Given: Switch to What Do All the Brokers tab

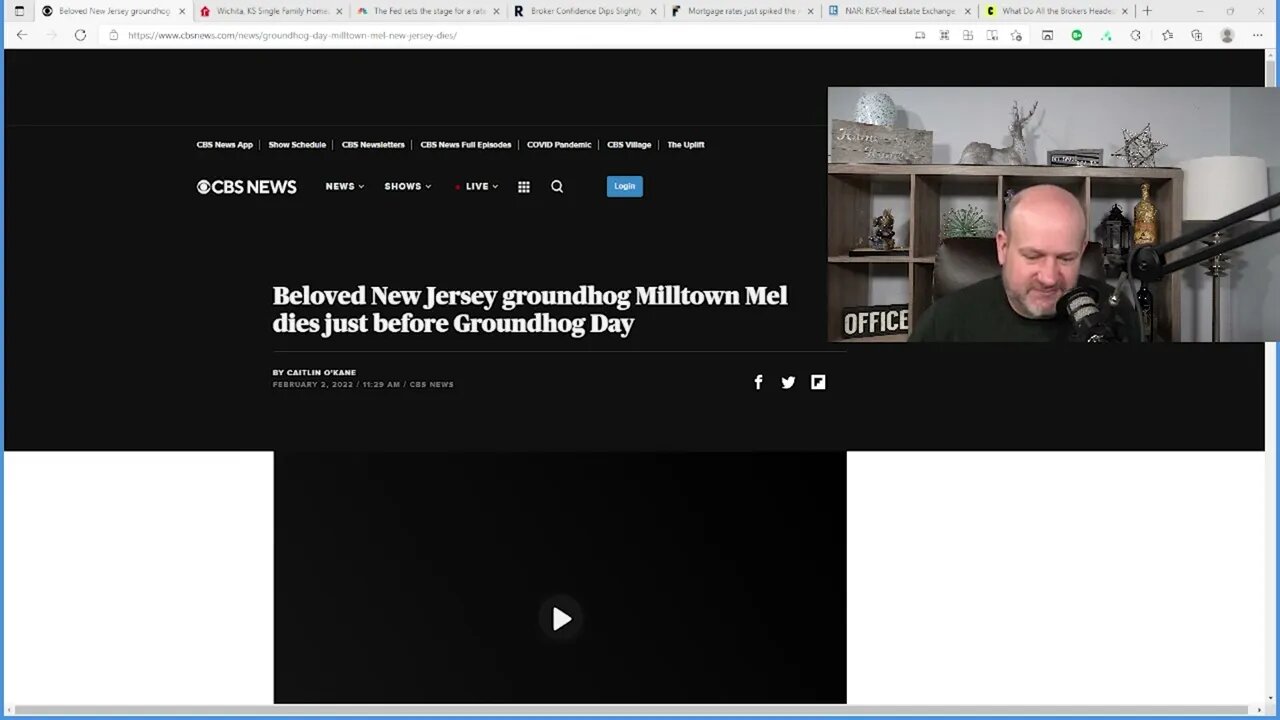Looking at the screenshot, I should [x=1057, y=11].
